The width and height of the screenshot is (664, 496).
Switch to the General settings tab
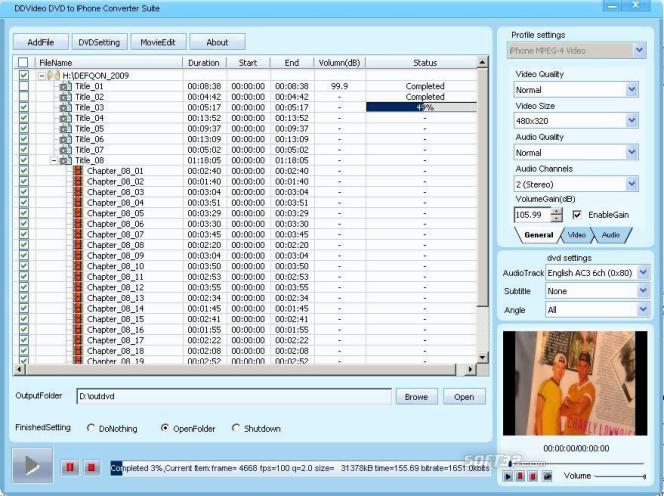tap(538, 235)
